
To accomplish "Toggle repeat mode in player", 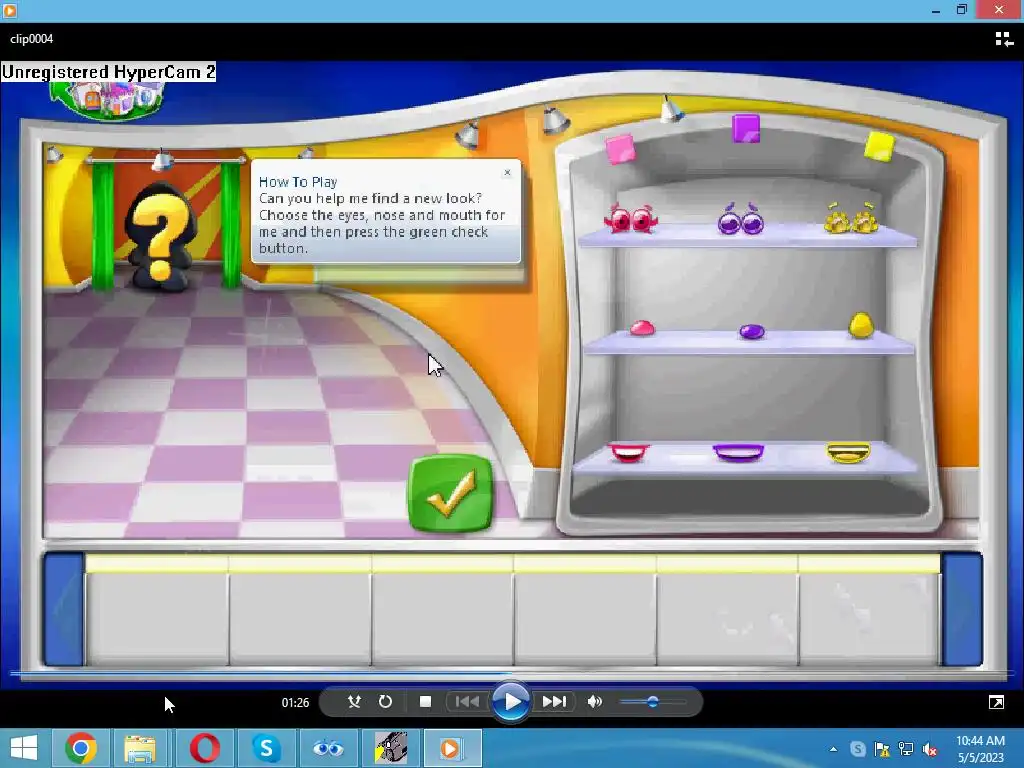I will pyautogui.click(x=385, y=701).
